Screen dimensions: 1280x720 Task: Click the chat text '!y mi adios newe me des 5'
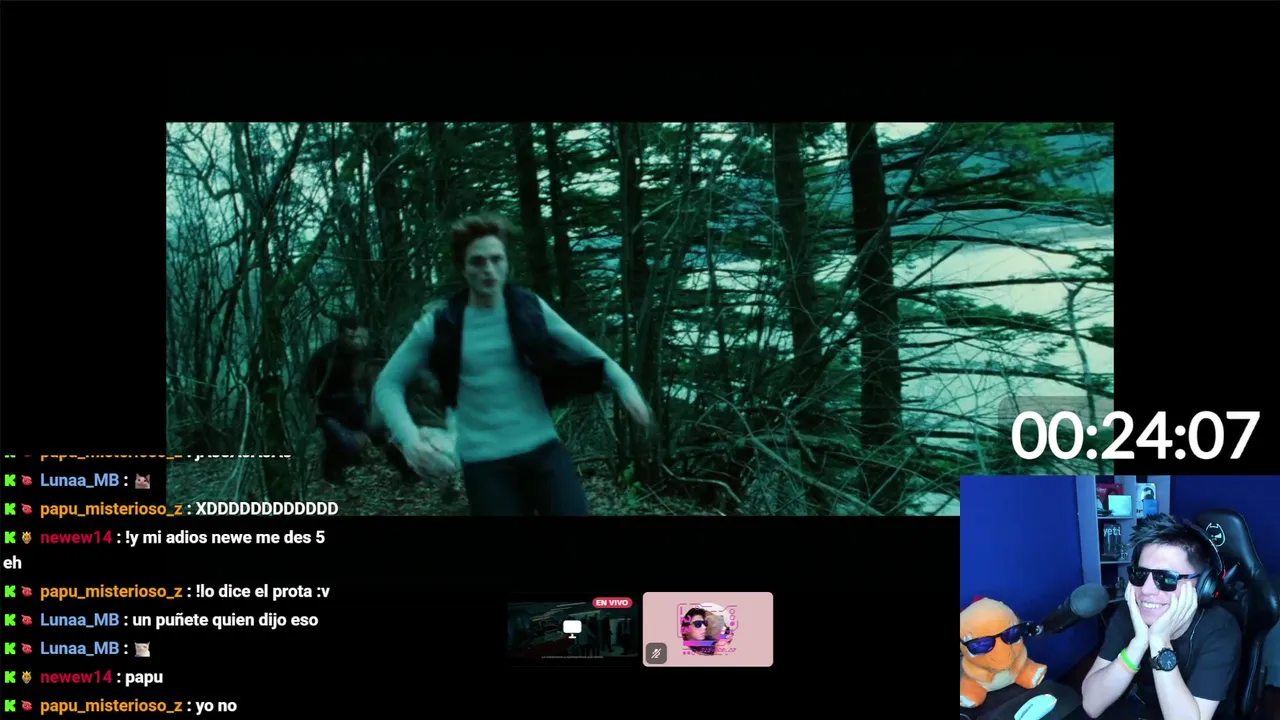pyautogui.click(x=225, y=538)
